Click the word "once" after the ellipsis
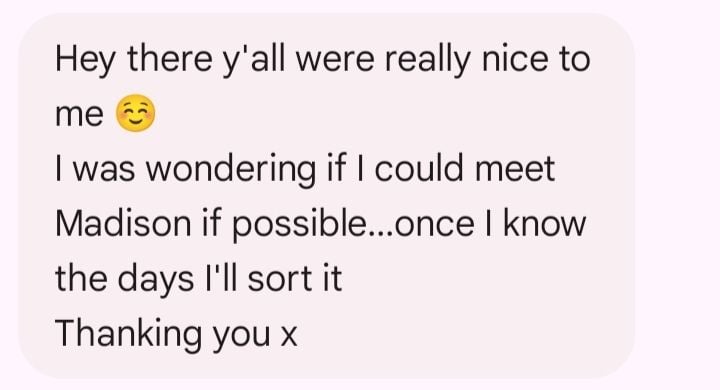This screenshot has width=720, height=390. coord(434,225)
